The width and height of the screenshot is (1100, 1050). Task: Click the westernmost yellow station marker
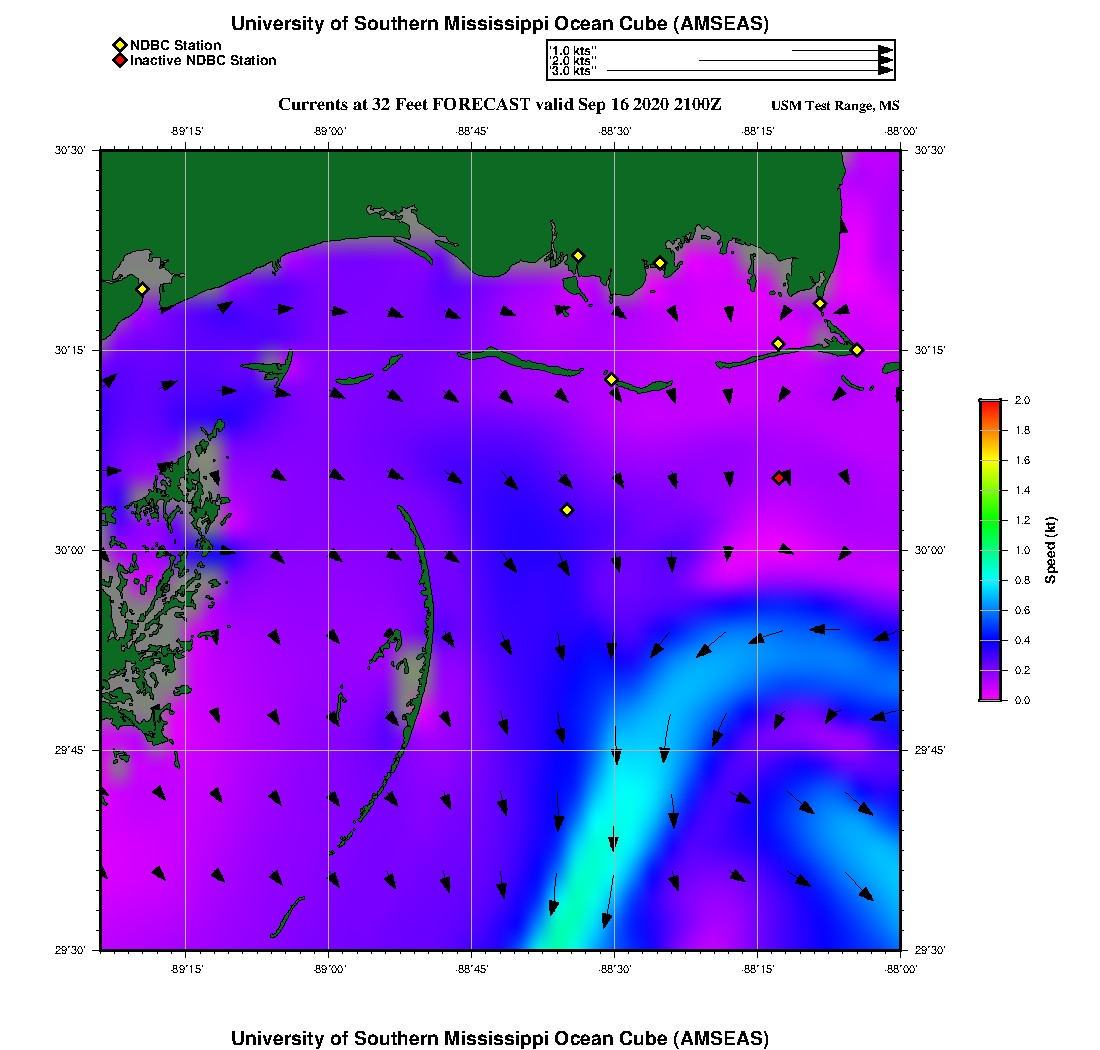142,289
